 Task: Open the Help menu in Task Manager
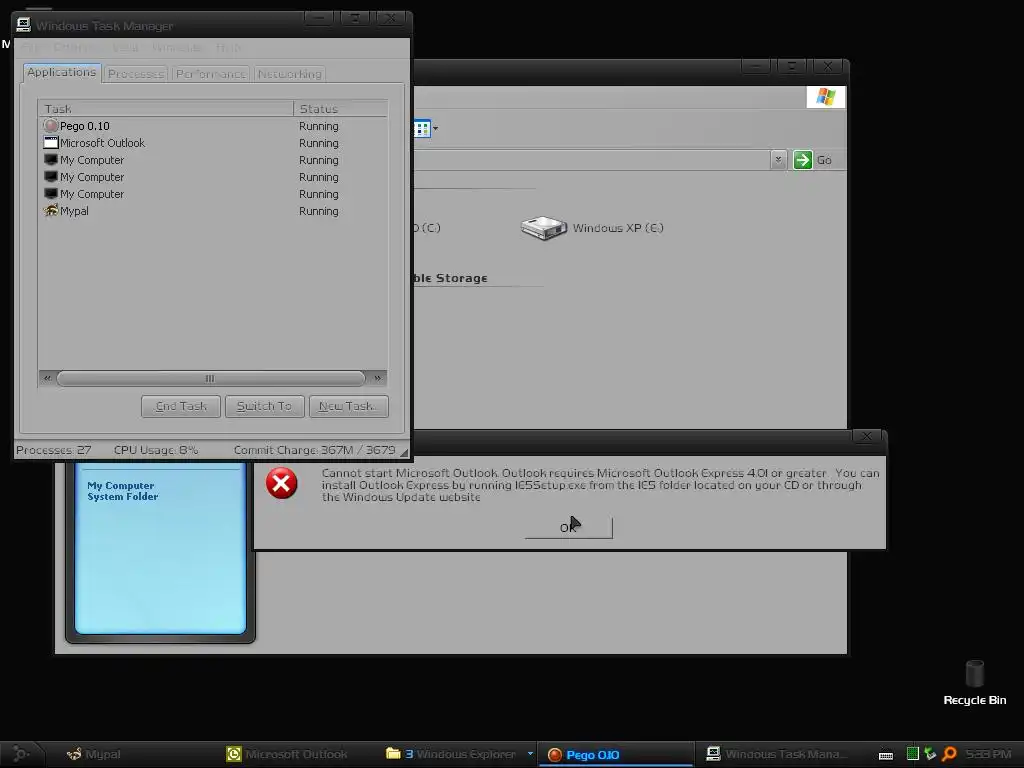(x=229, y=48)
